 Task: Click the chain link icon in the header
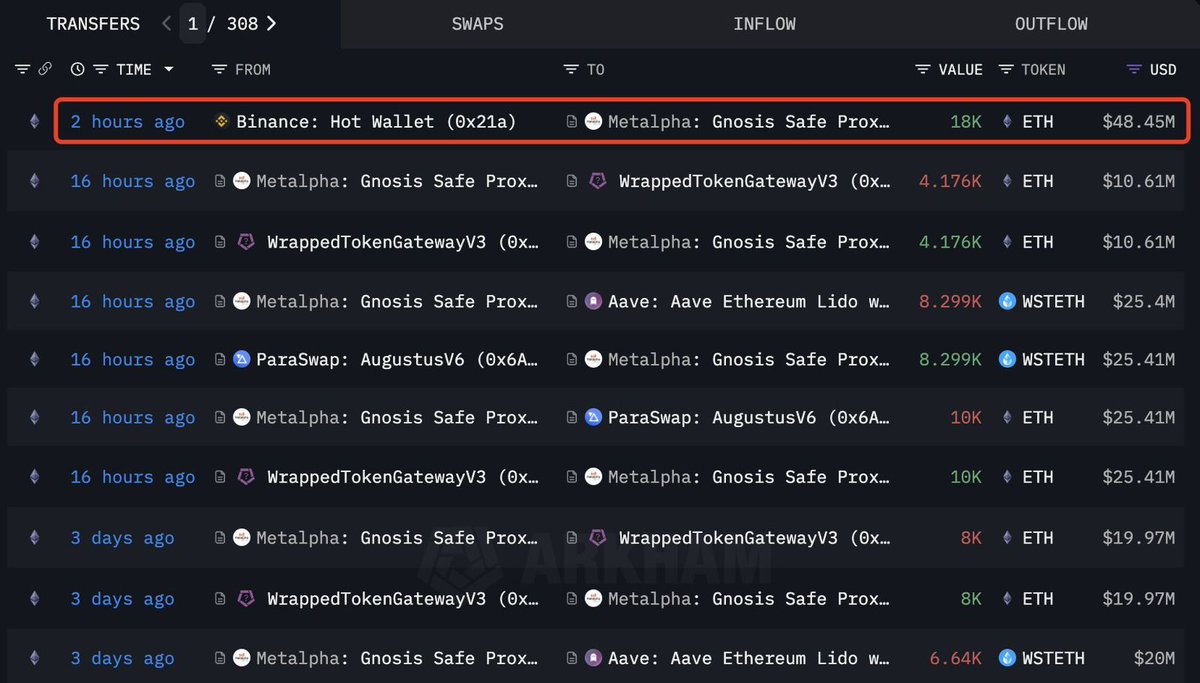[45, 69]
